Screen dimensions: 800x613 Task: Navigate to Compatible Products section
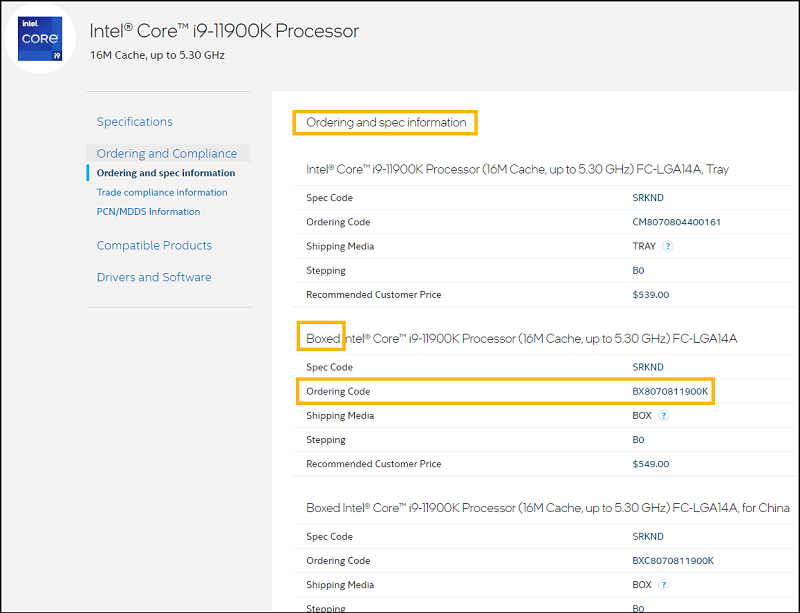(x=154, y=246)
